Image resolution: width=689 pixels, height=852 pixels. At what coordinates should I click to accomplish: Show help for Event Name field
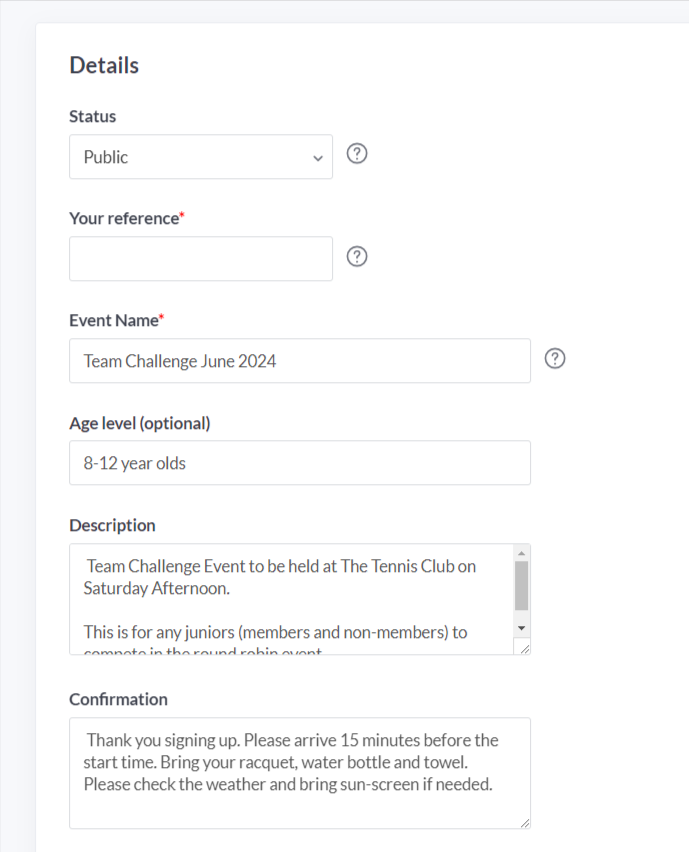pos(555,359)
